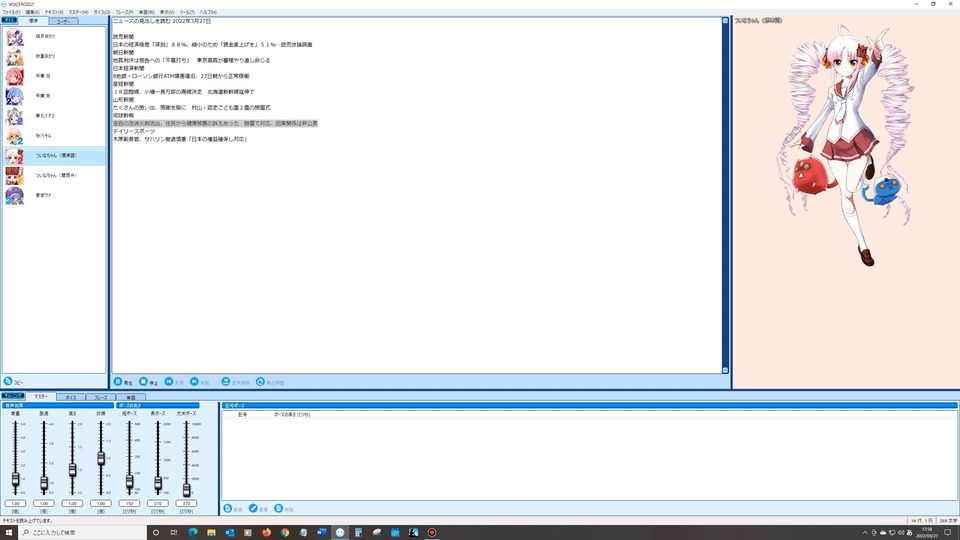
Task: Select the ついなちゃん（関西弁）voice avatar
Action: tap(15, 176)
